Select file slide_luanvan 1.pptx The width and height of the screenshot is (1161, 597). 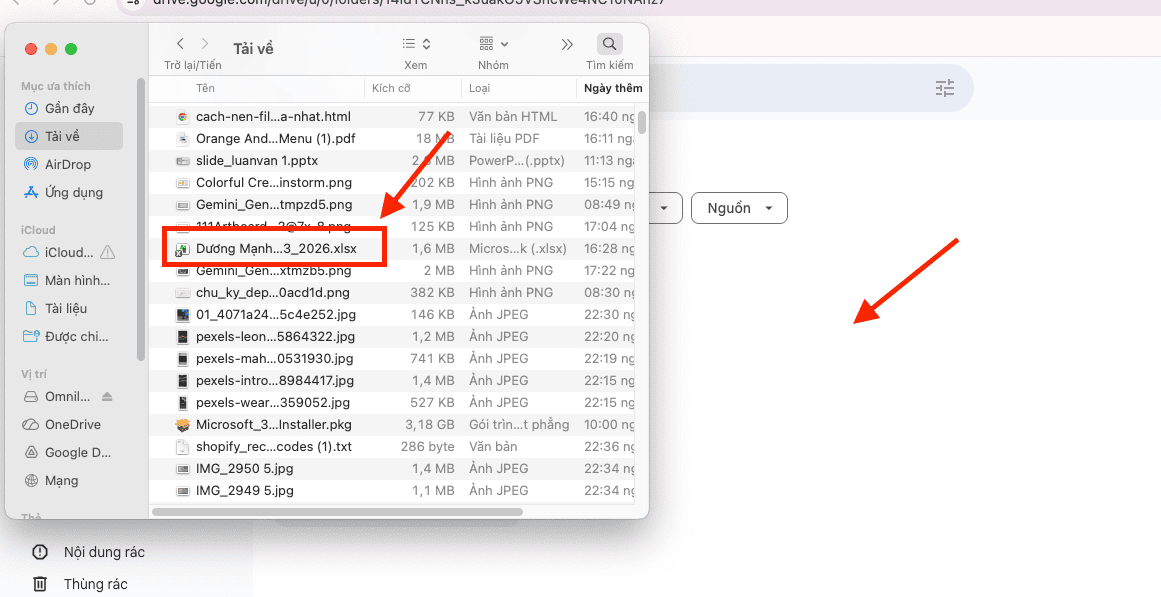(257, 161)
